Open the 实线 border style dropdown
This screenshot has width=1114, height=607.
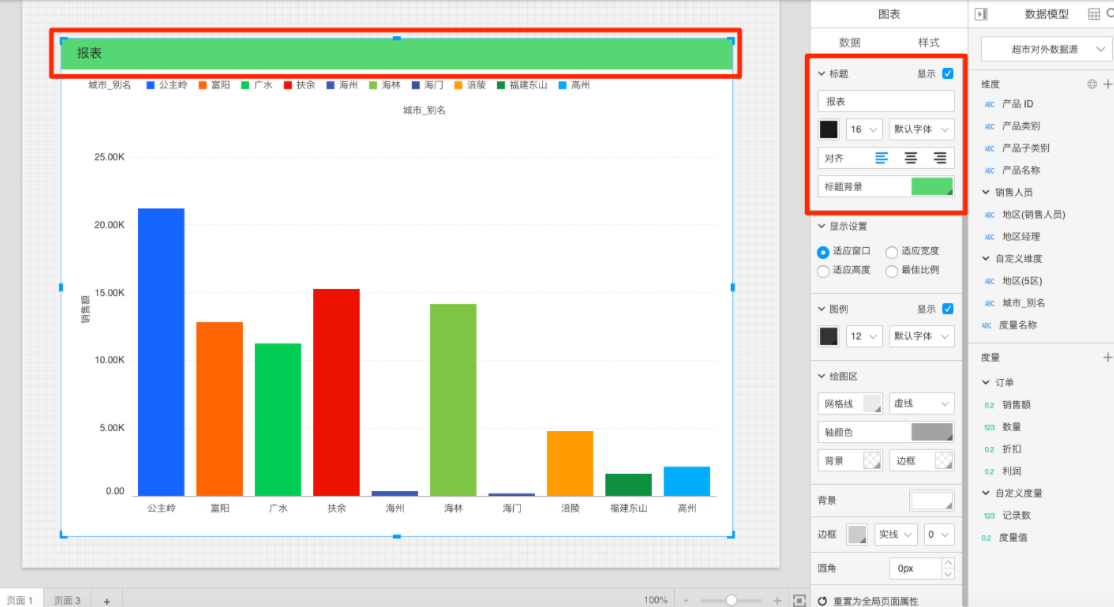pos(894,535)
